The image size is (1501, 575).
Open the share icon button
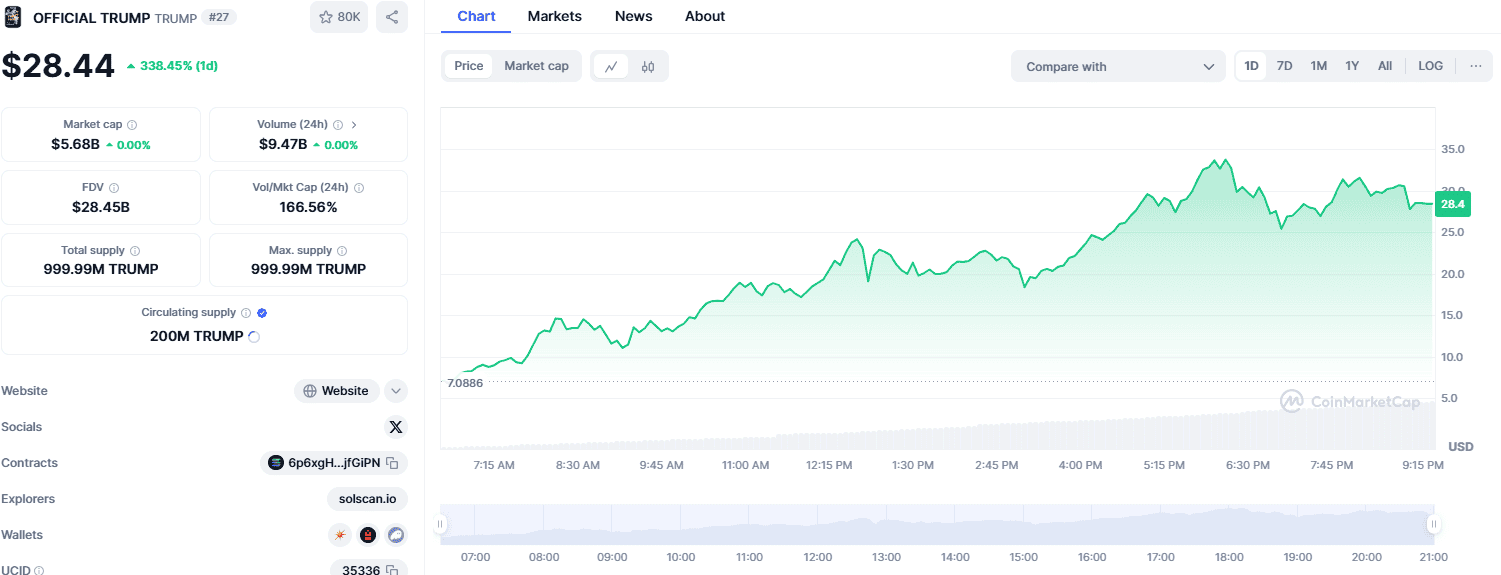click(392, 17)
